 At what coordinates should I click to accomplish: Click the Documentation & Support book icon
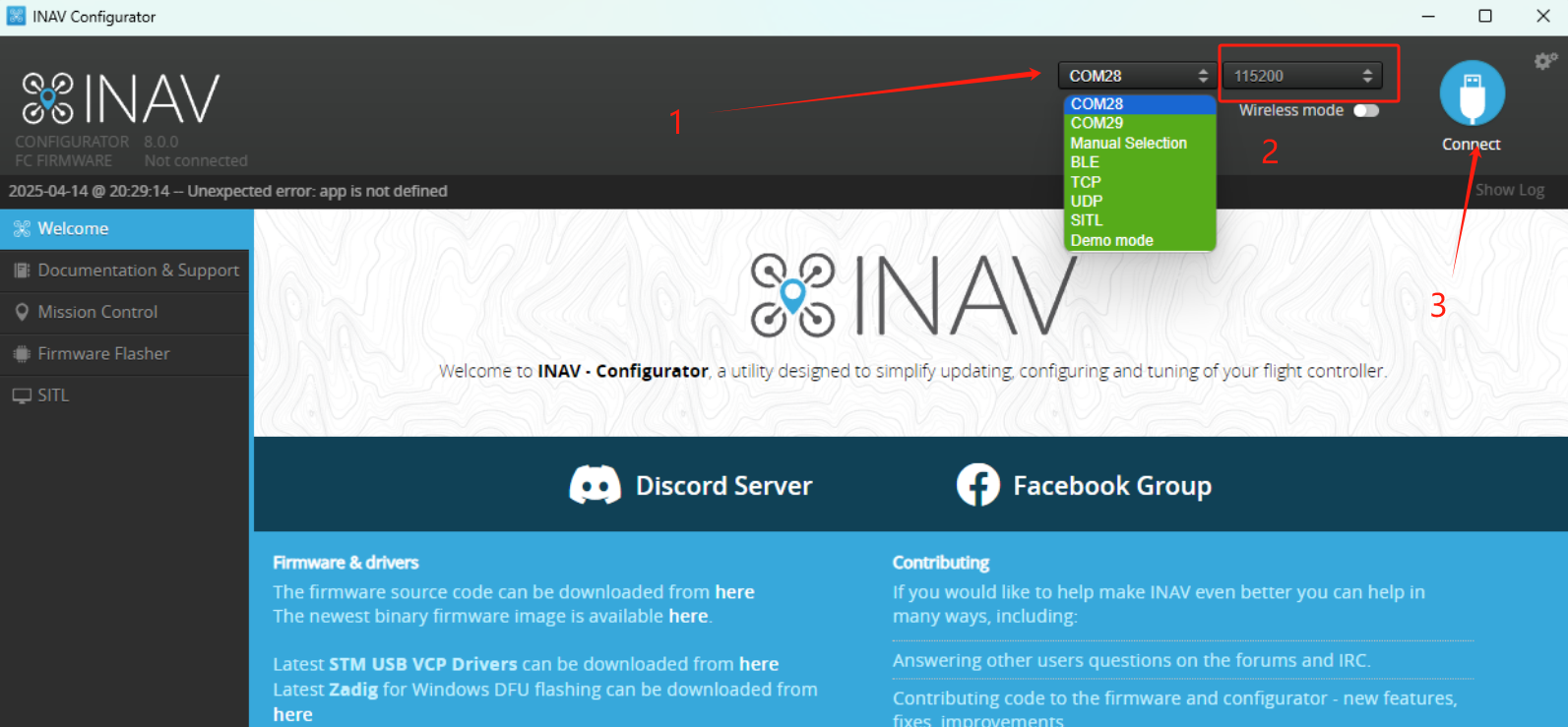click(x=22, y=270)
